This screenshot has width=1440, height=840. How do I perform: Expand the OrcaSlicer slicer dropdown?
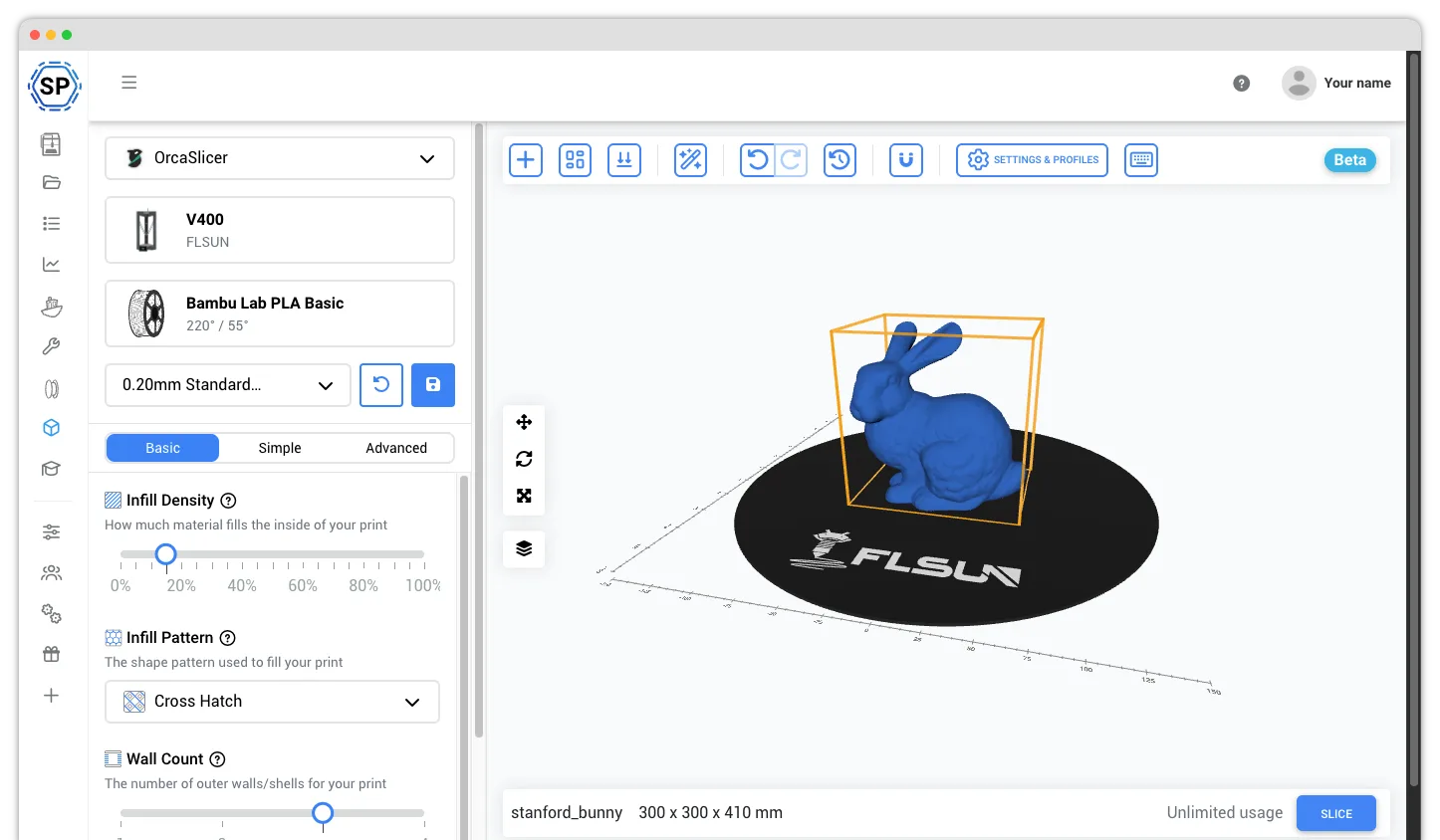[x=280, y=158]
